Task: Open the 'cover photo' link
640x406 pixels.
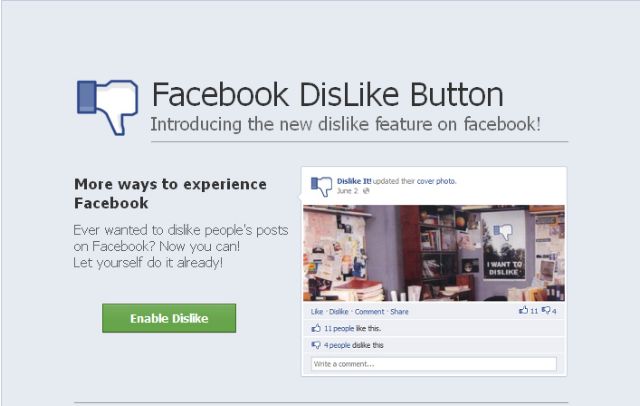Action: pos(436,181)
